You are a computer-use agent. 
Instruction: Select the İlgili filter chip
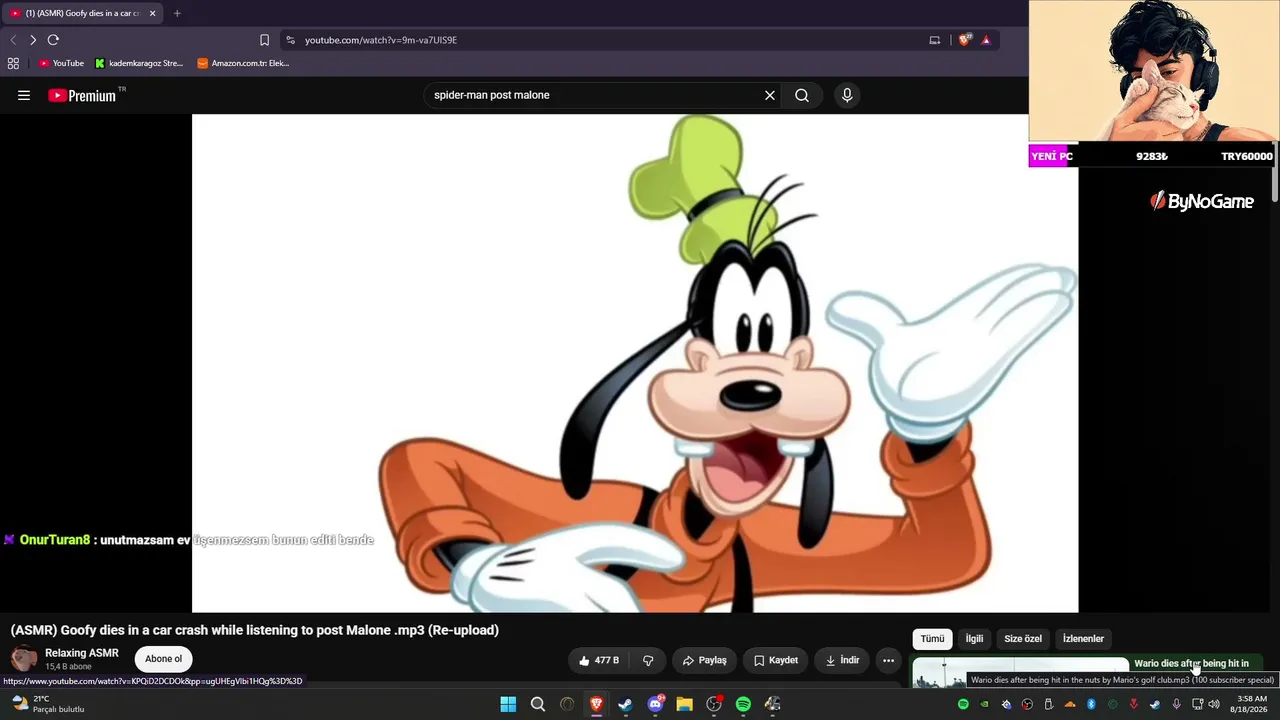[974, 639]
